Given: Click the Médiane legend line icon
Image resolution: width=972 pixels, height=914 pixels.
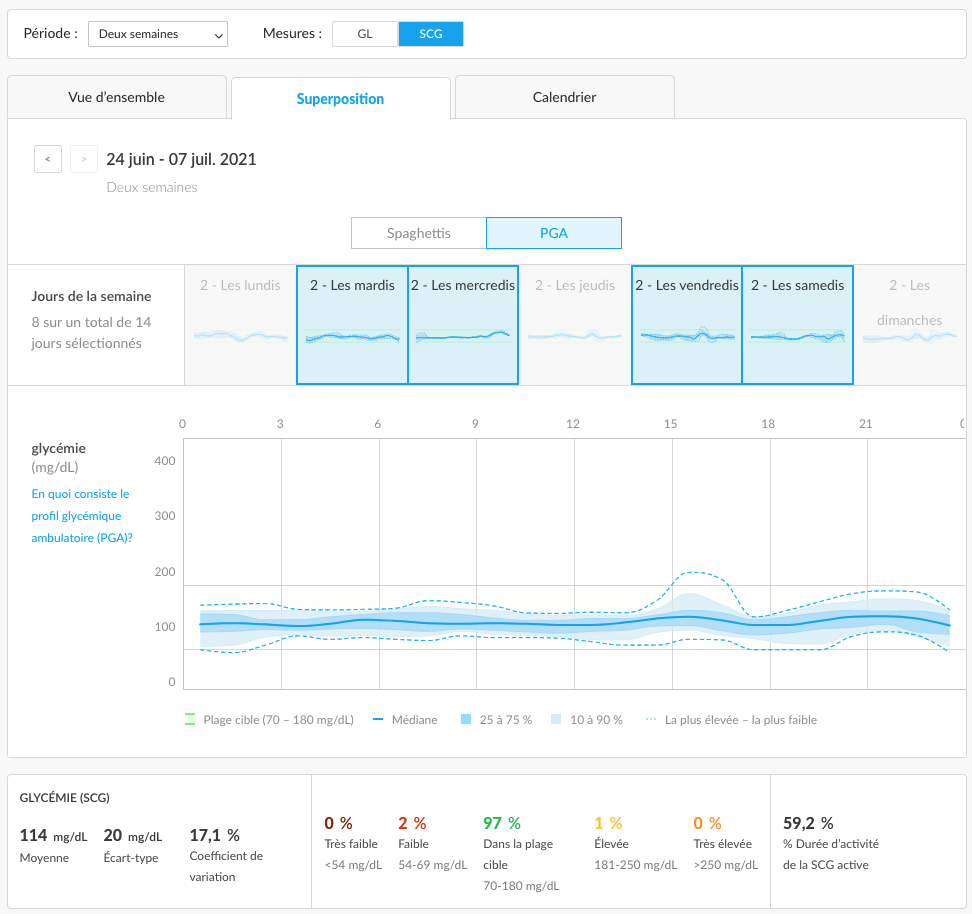Looking at the screenshot, I should pyautogui.click(x=378, y=719).
